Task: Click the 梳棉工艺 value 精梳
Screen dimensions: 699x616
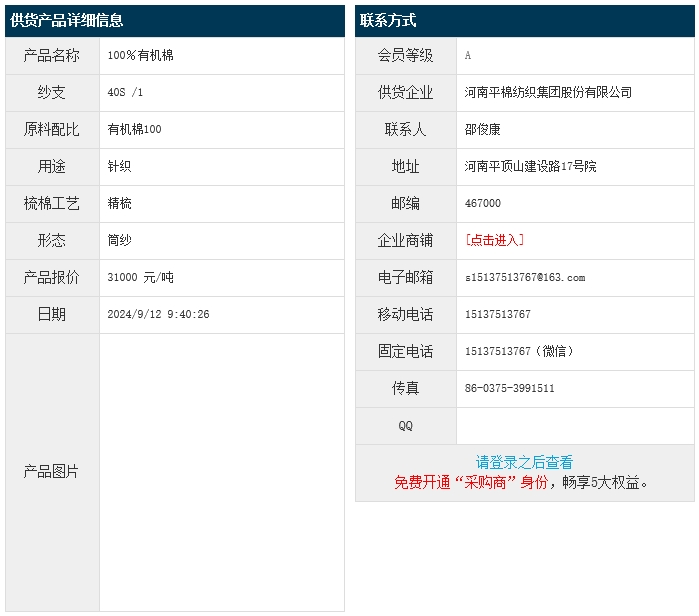Action: pos(120,203)
